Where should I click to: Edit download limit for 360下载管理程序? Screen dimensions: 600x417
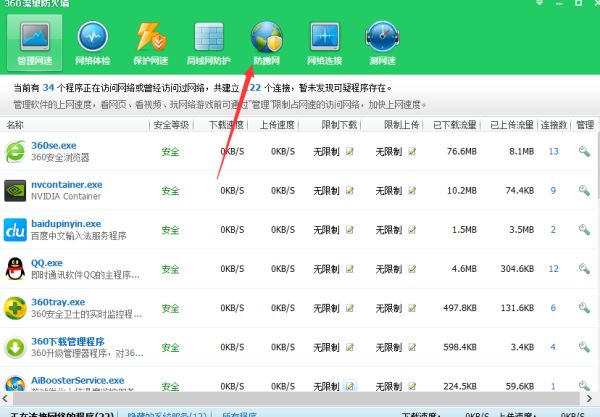click(350, 347)
